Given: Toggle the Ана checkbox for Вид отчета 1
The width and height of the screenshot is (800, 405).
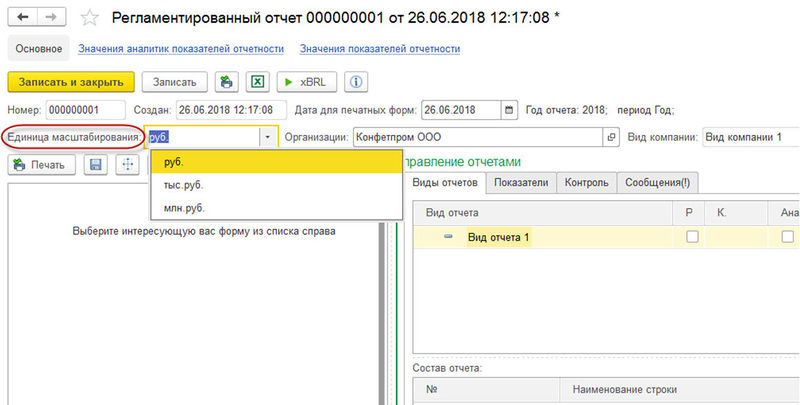Looking at the screenshot, I should (788, 237).
